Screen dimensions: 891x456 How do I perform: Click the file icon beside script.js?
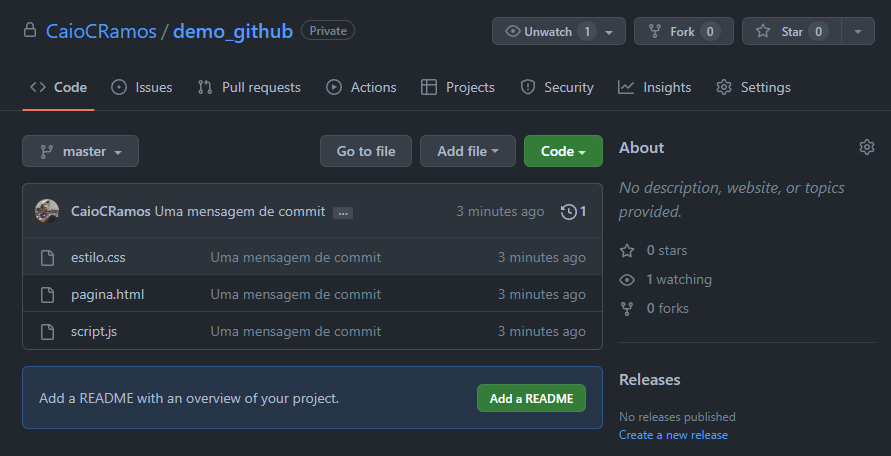[47, 331]
